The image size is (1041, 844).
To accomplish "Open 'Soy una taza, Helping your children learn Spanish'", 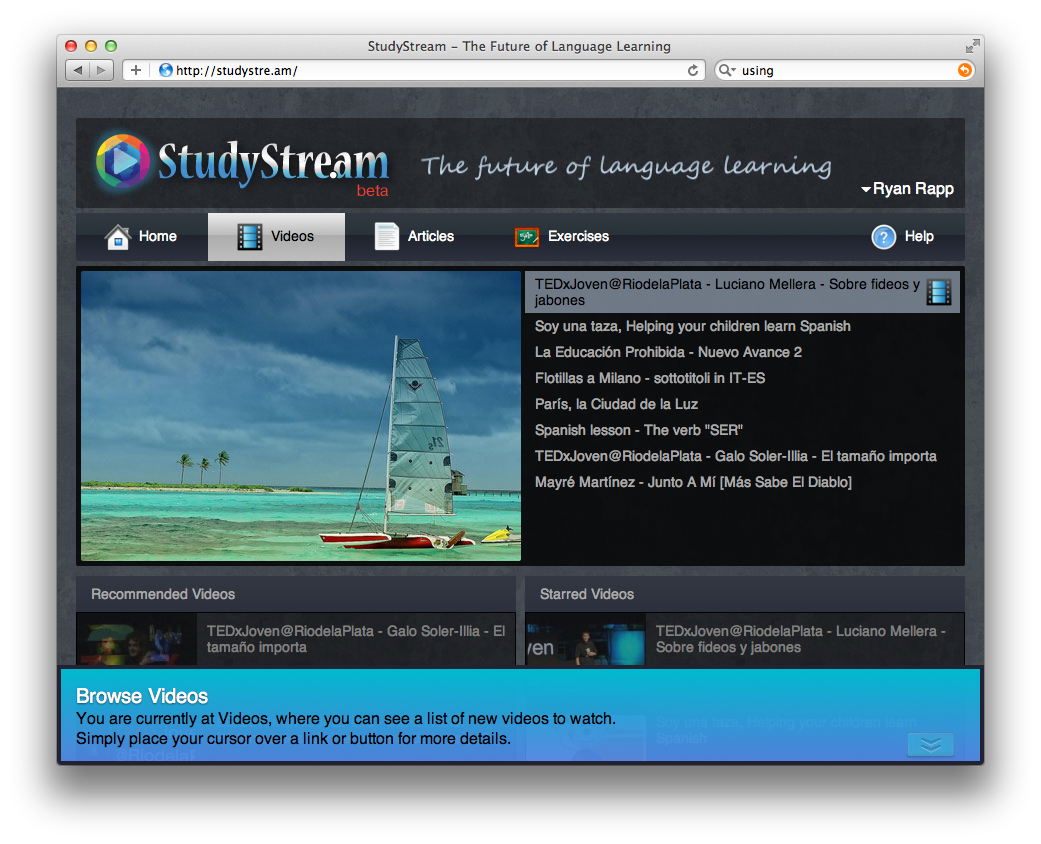I will (692, 326).
